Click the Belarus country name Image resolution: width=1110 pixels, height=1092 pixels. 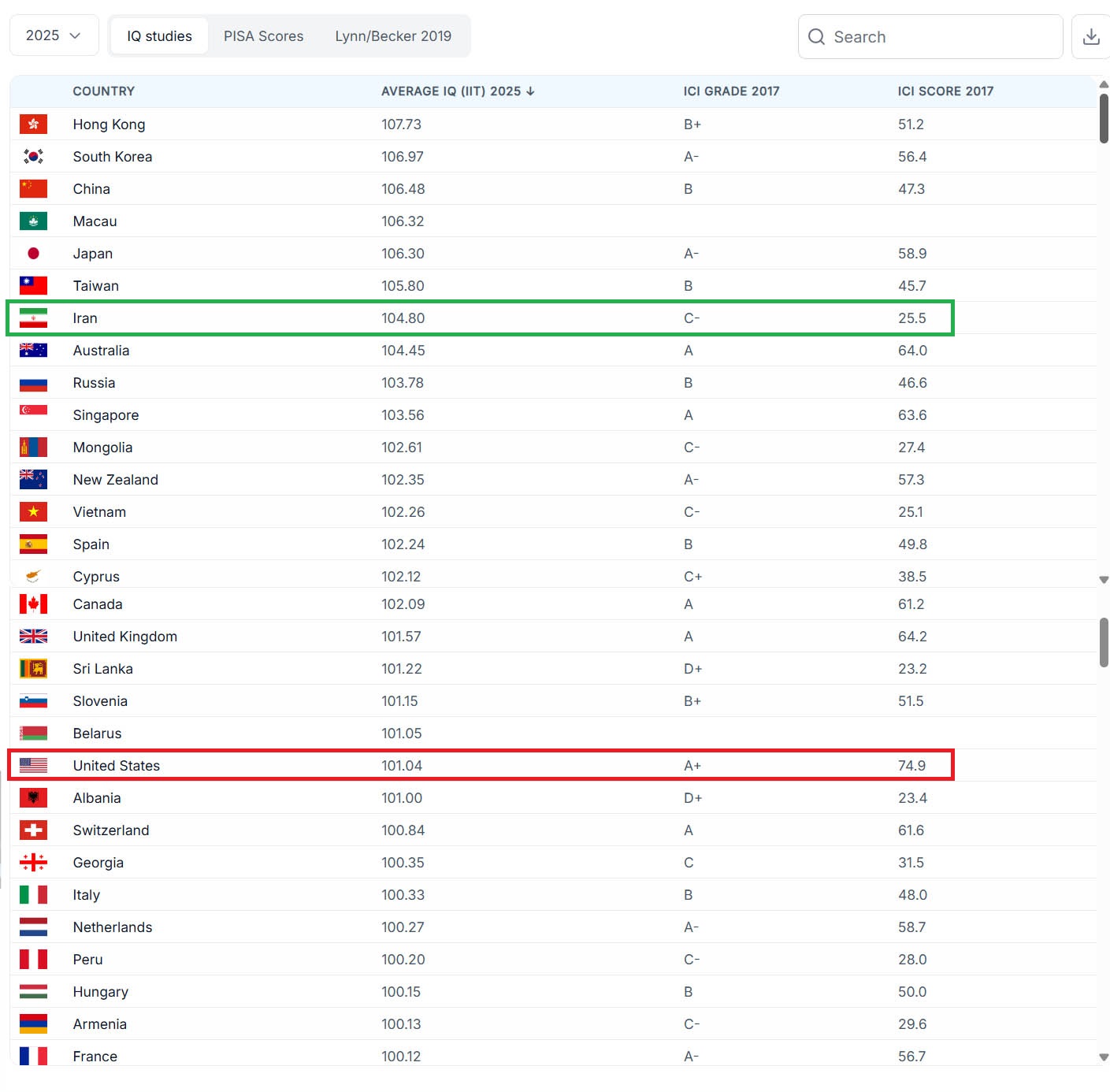[97, 734]
